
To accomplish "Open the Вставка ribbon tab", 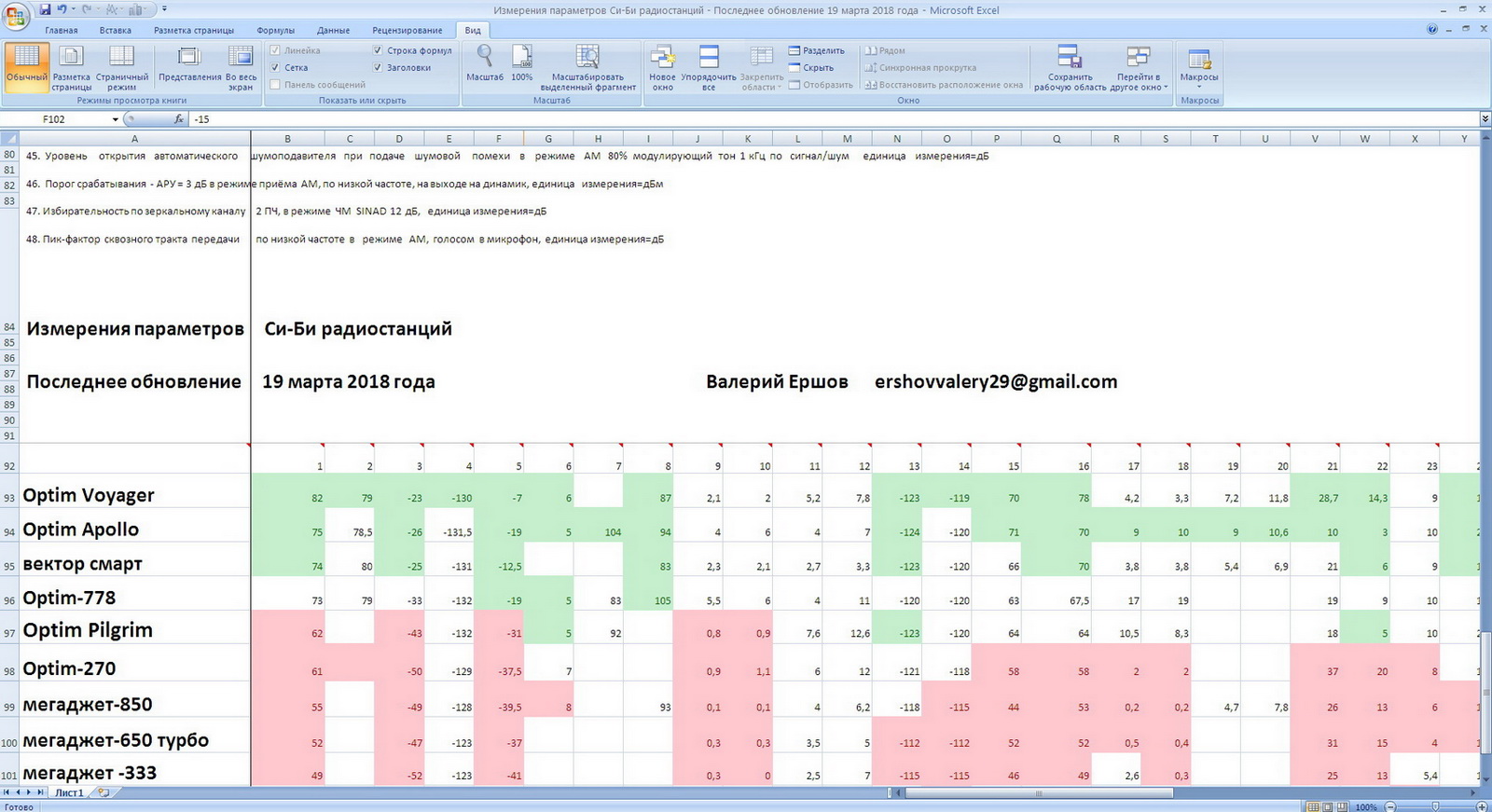I will 116,30.
